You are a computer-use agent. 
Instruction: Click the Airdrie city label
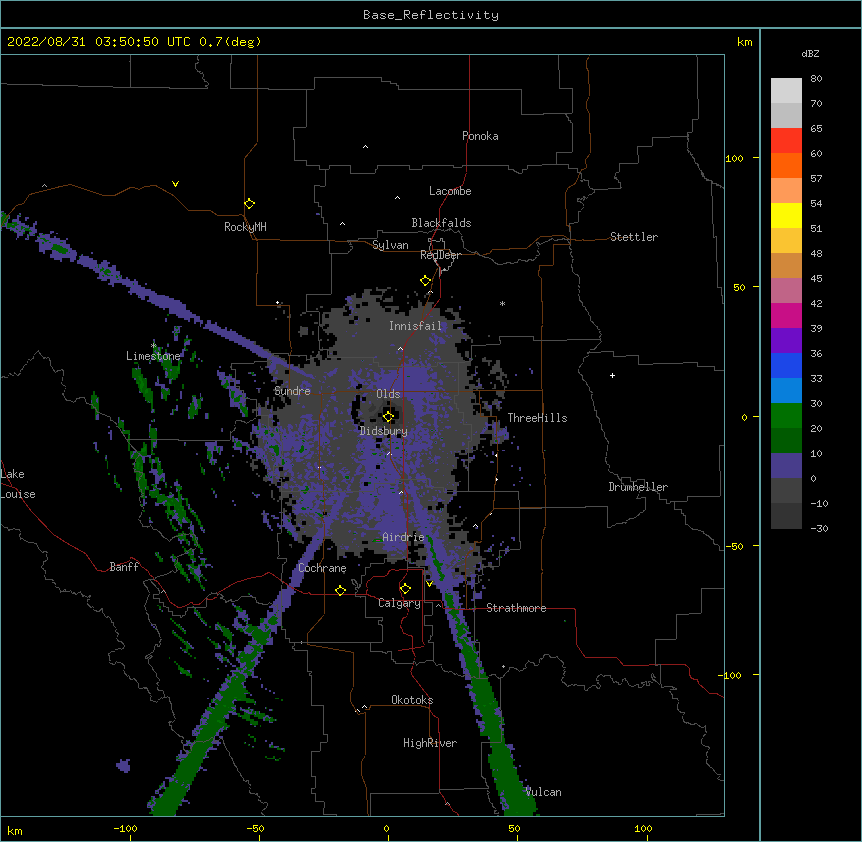pos(403,537)
